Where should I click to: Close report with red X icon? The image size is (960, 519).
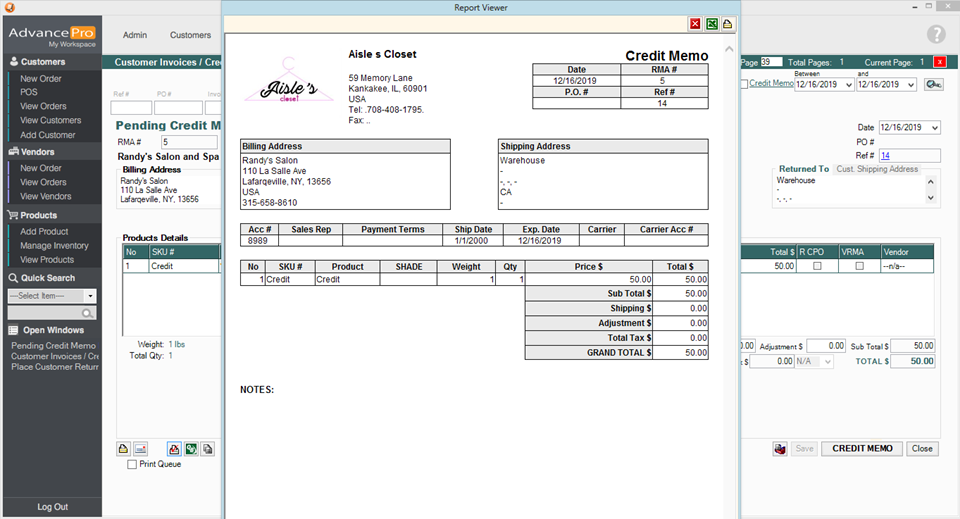tap(695, 24)
